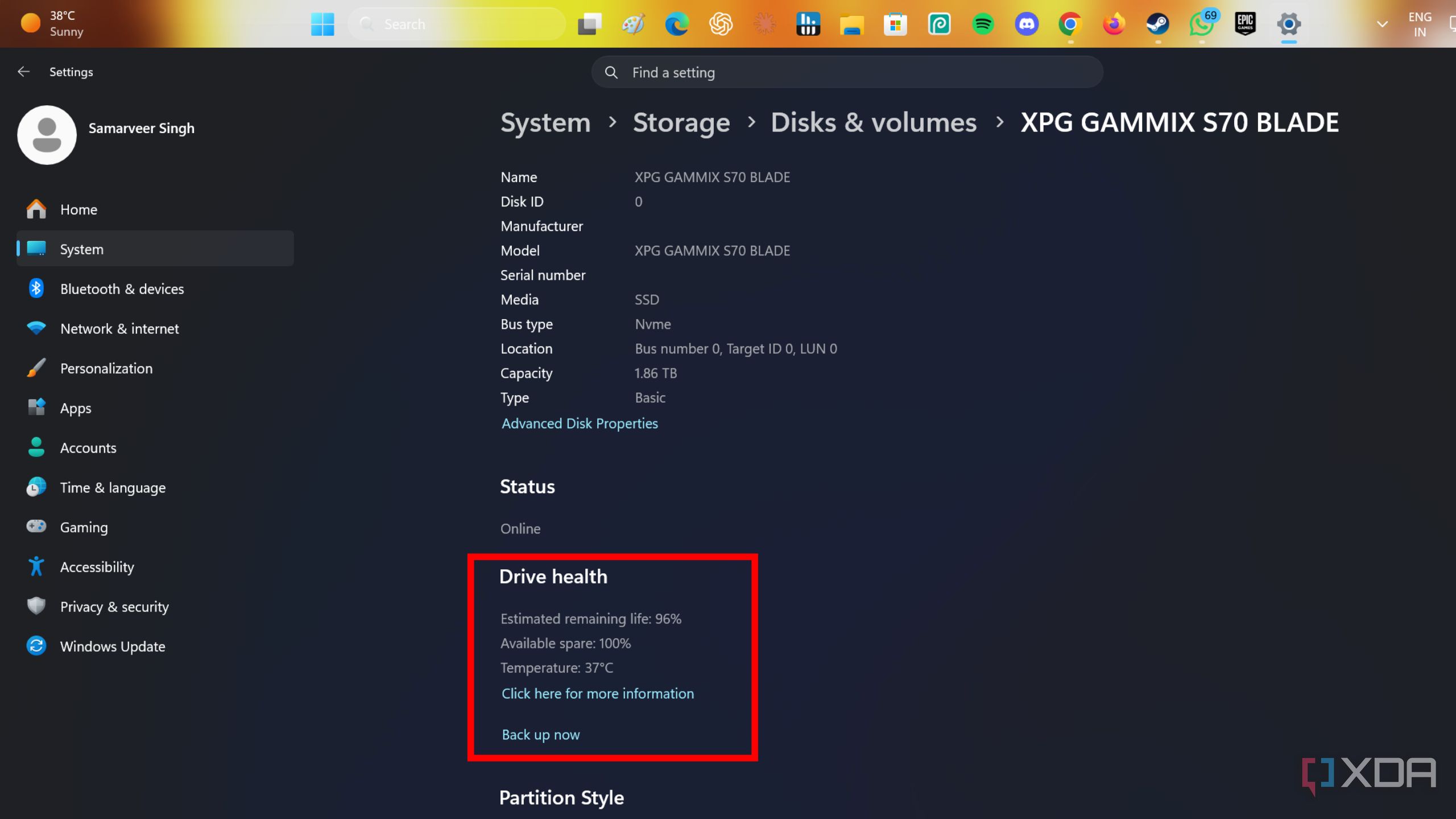The width and height of the screenshot is (1456, 819).
Task: Open Steam from the taskbar
Action: tap(1157, 24)
